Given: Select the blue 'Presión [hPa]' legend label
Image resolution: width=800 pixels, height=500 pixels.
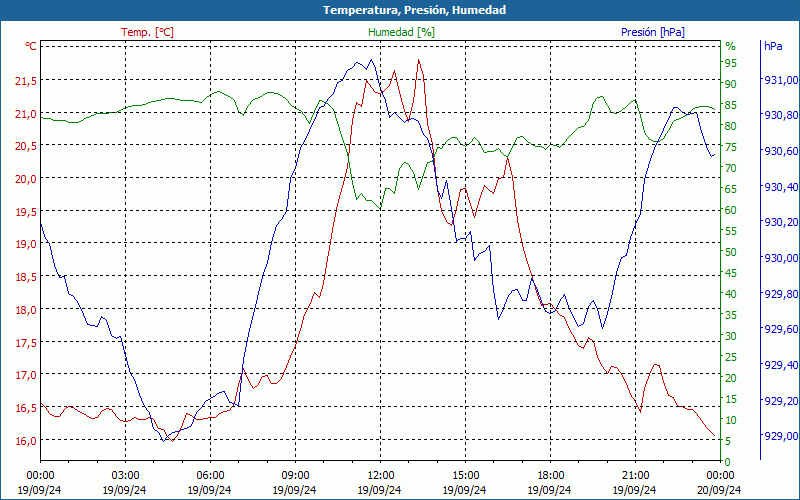Looking at the screenshot, I should [653, 32].
